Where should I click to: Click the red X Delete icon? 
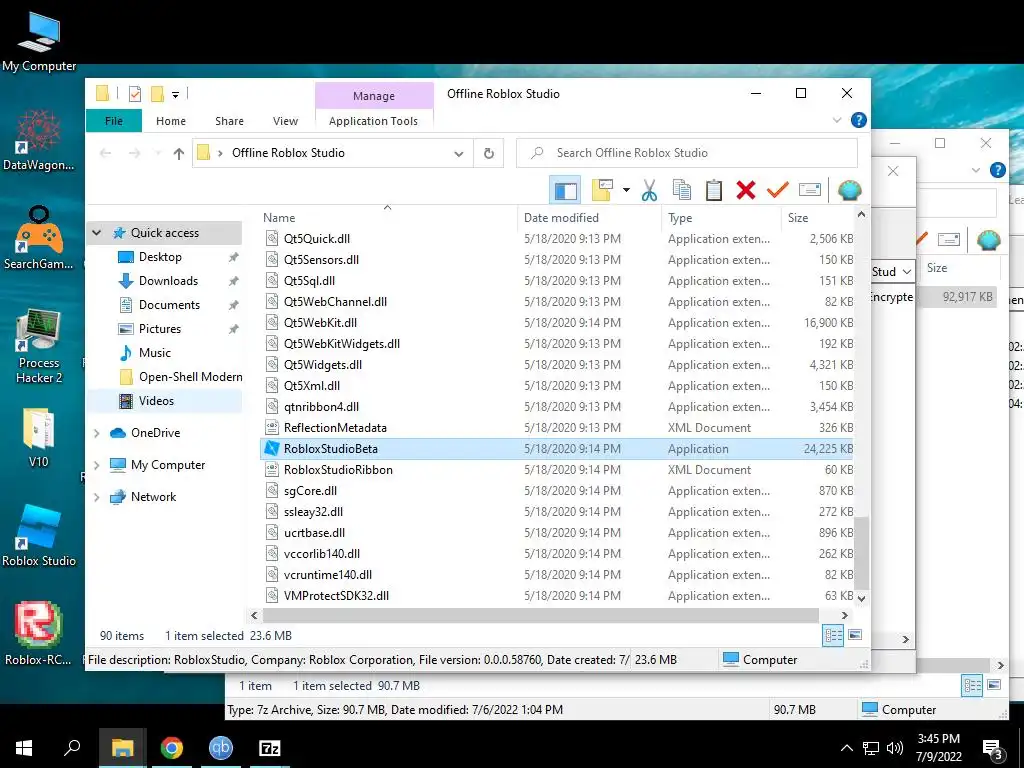click(x=746, y=190)
